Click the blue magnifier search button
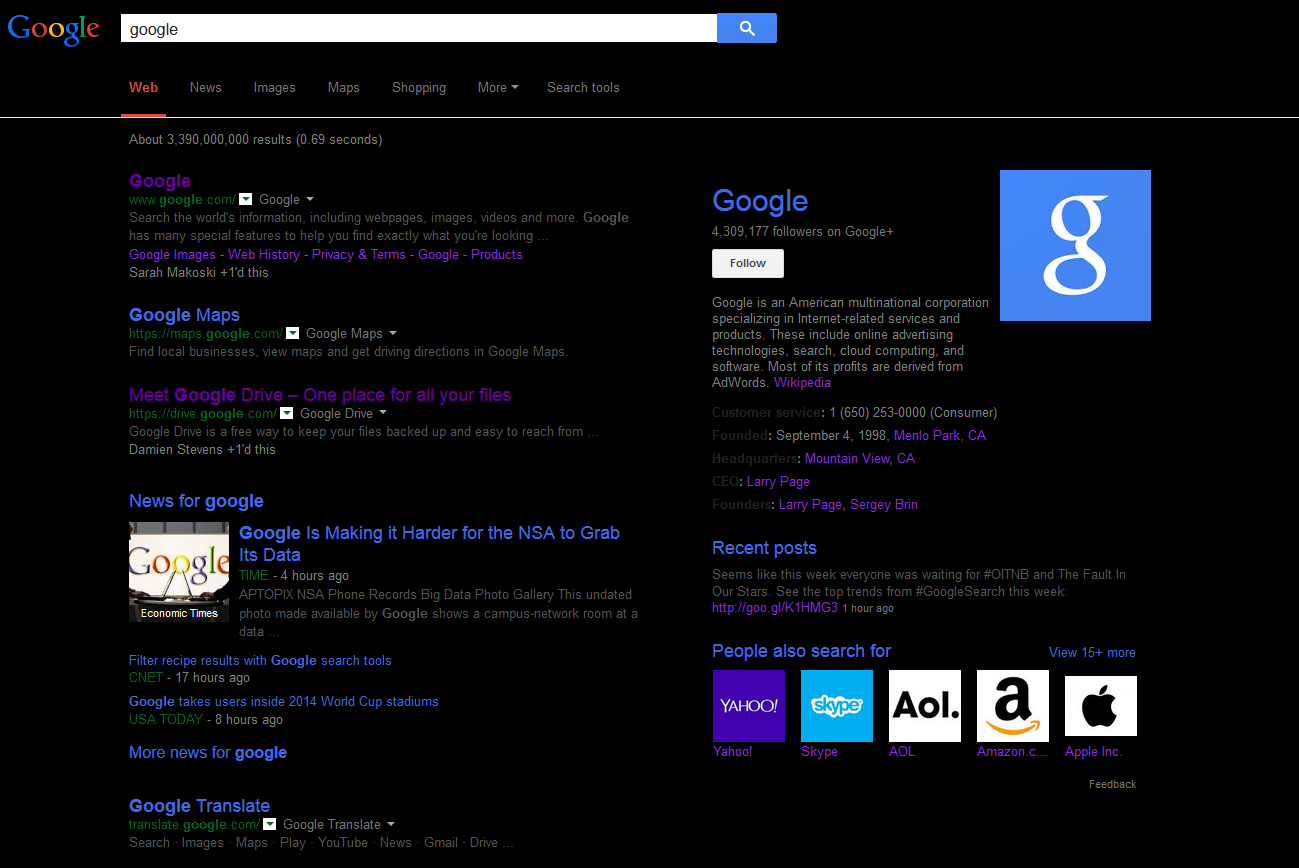 [x=747, y=28]
